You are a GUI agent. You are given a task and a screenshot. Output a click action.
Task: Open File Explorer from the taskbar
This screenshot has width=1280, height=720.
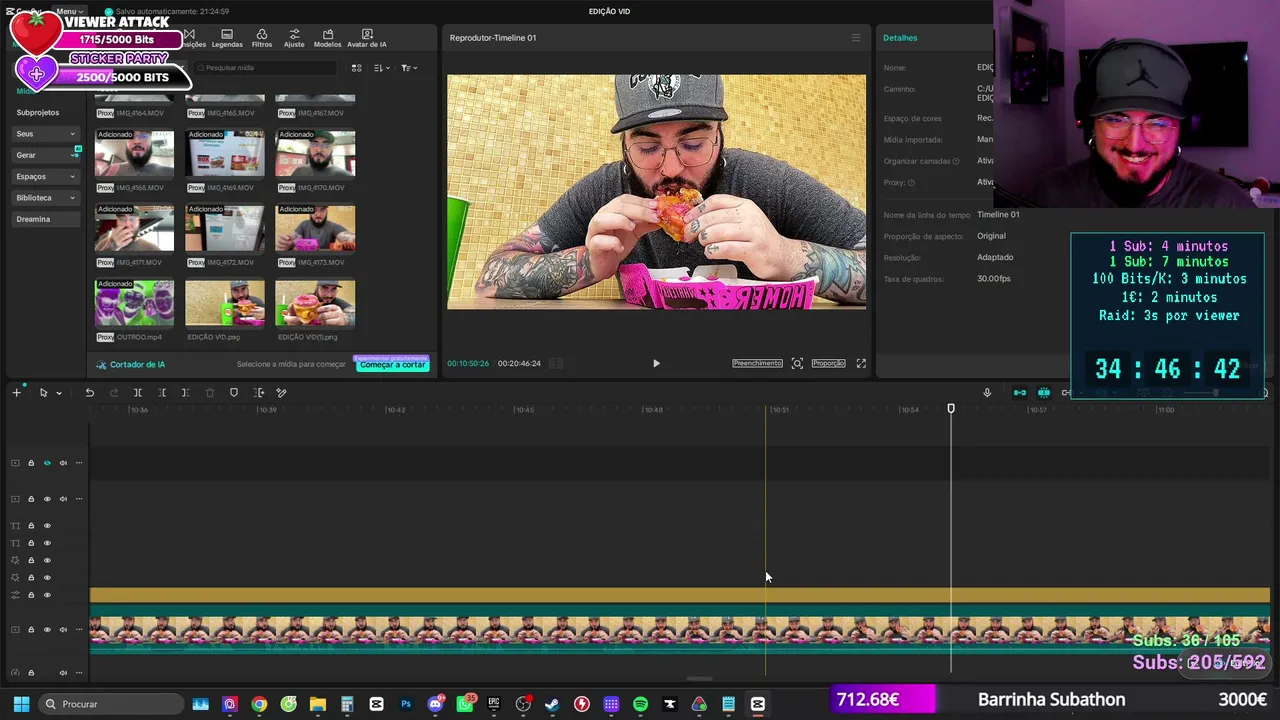[x=318, y=704]
